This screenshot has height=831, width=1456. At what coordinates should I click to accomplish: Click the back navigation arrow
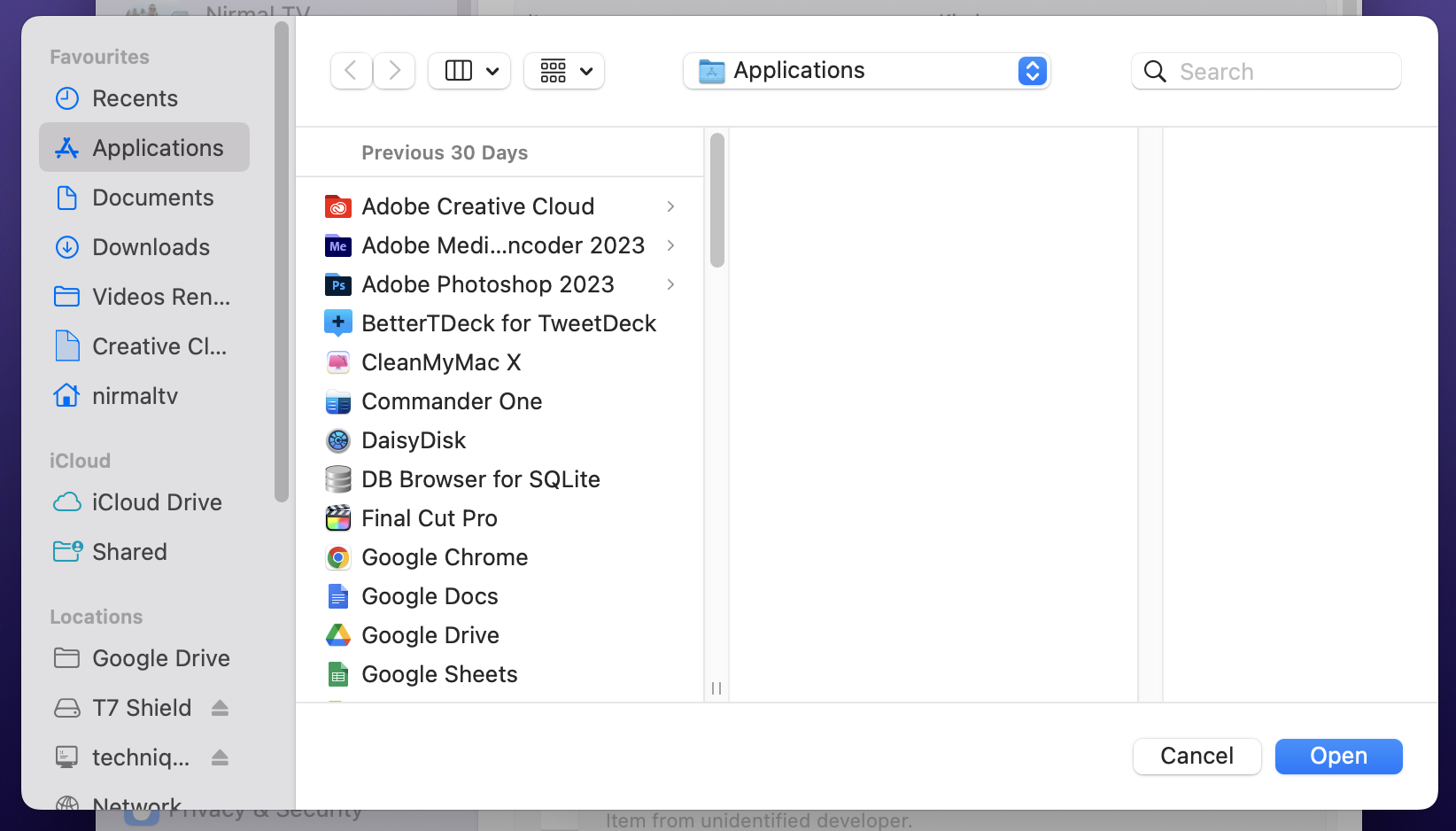click(x=351, y=71)
